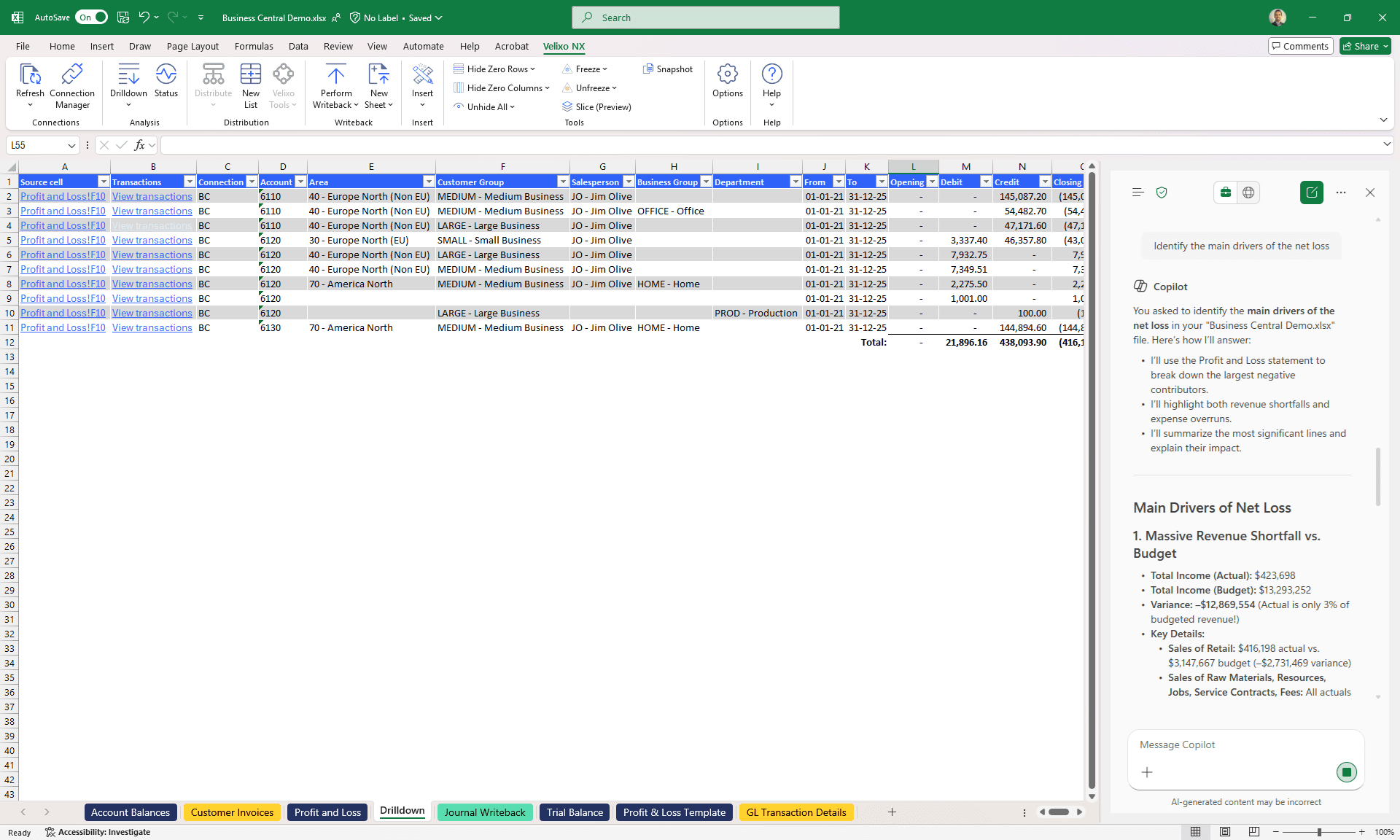Click the Message Copilot input field
Viewport: 1400px width, 840px height.
click(x=1240, y=744)
